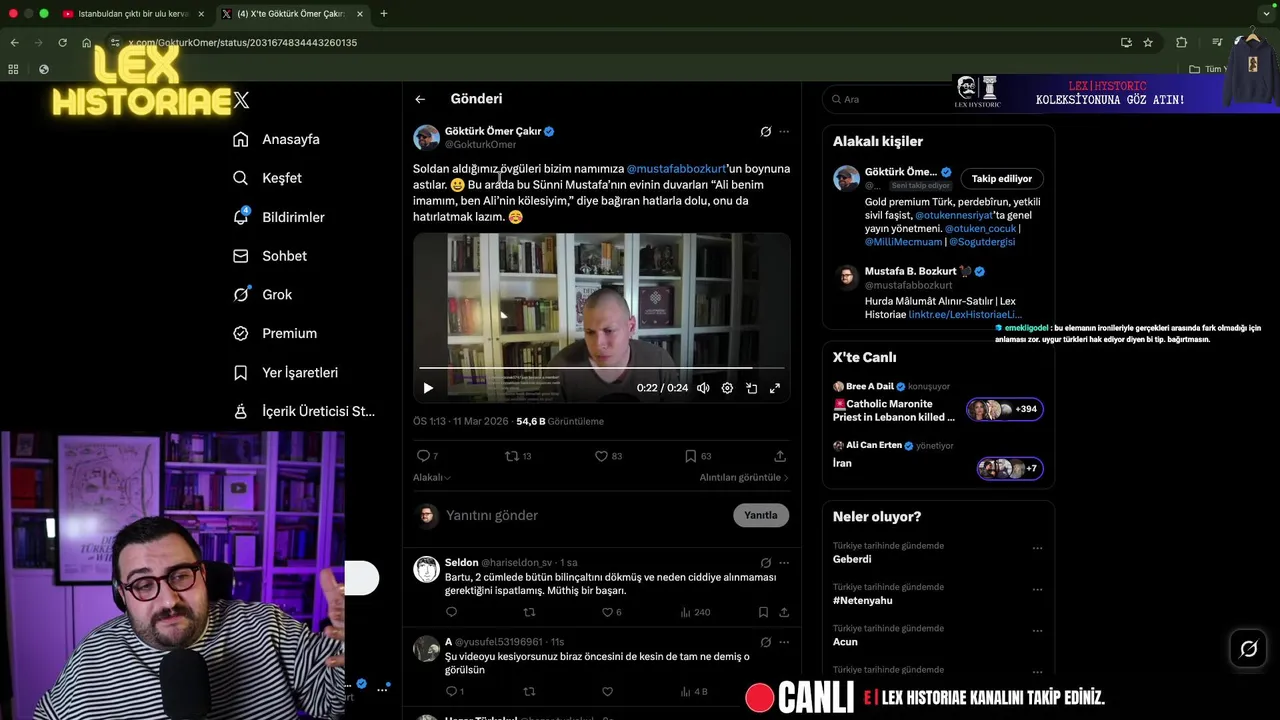Open Alıntıları görüntüle link

(x=744, y=478)
